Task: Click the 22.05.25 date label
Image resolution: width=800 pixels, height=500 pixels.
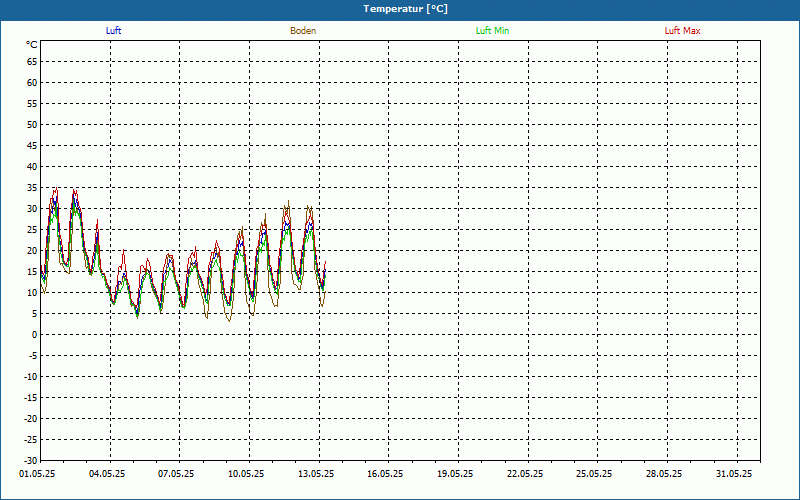Action: tap(525, 474)
